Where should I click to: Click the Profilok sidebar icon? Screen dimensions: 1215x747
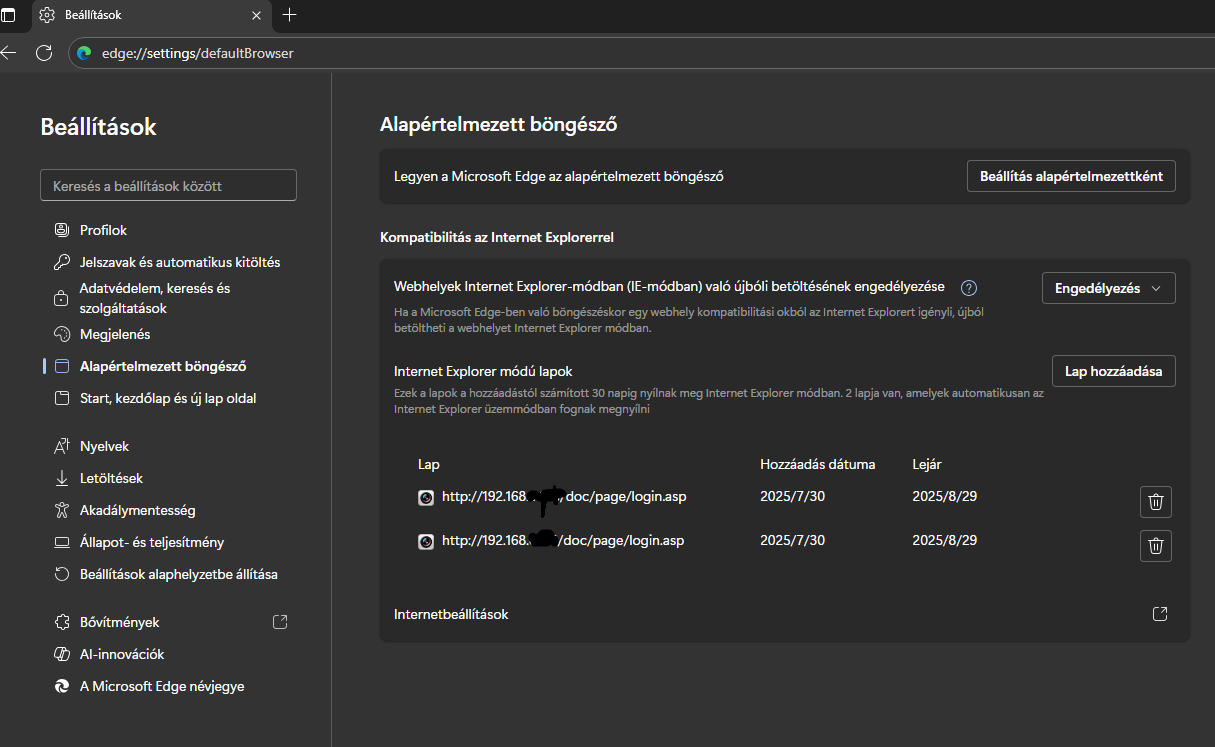(62, 230)
